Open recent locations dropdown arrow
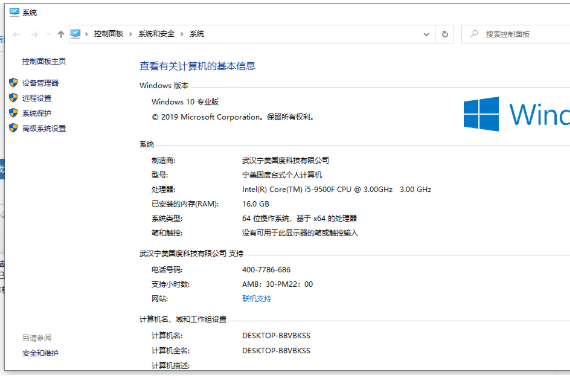The width and height of the screenshot is (570, 380). 48,34
